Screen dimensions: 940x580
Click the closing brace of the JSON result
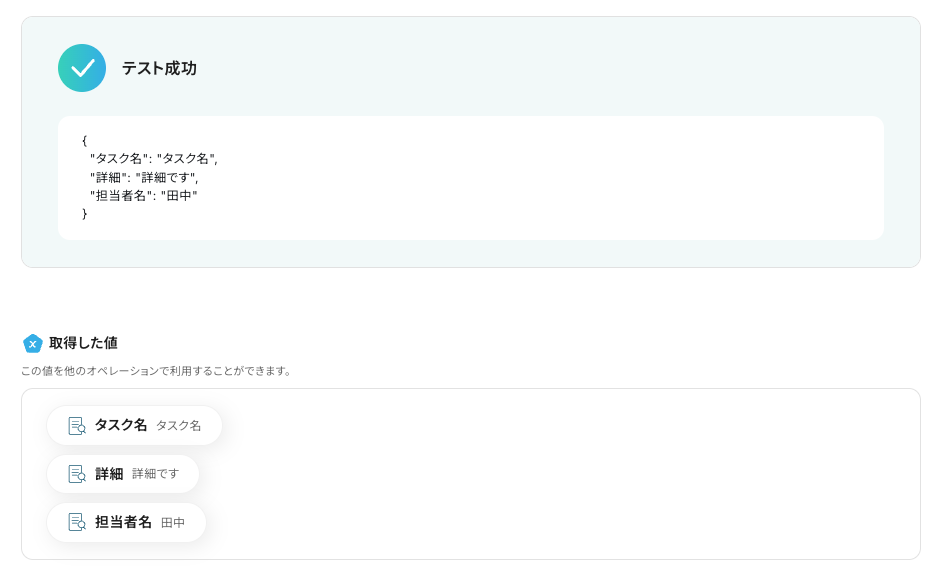pyautogui.click(x=85, y=214)
